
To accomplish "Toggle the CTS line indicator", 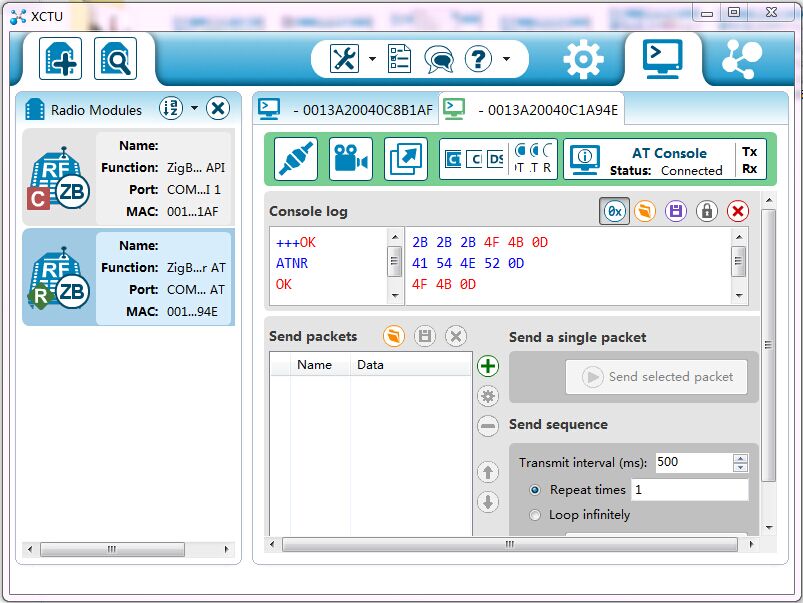I will [x=453, y=159].
